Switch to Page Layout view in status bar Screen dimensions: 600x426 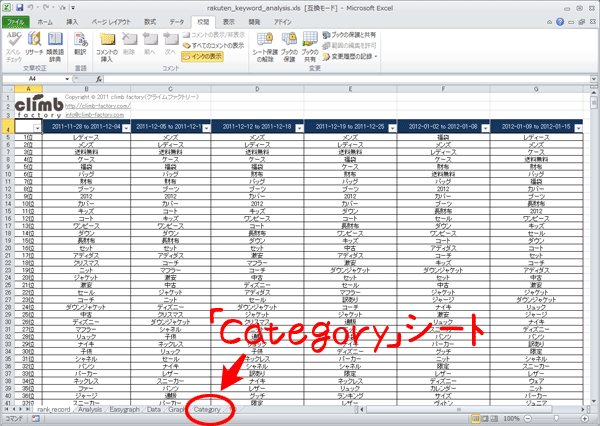[x=485, y=419]
